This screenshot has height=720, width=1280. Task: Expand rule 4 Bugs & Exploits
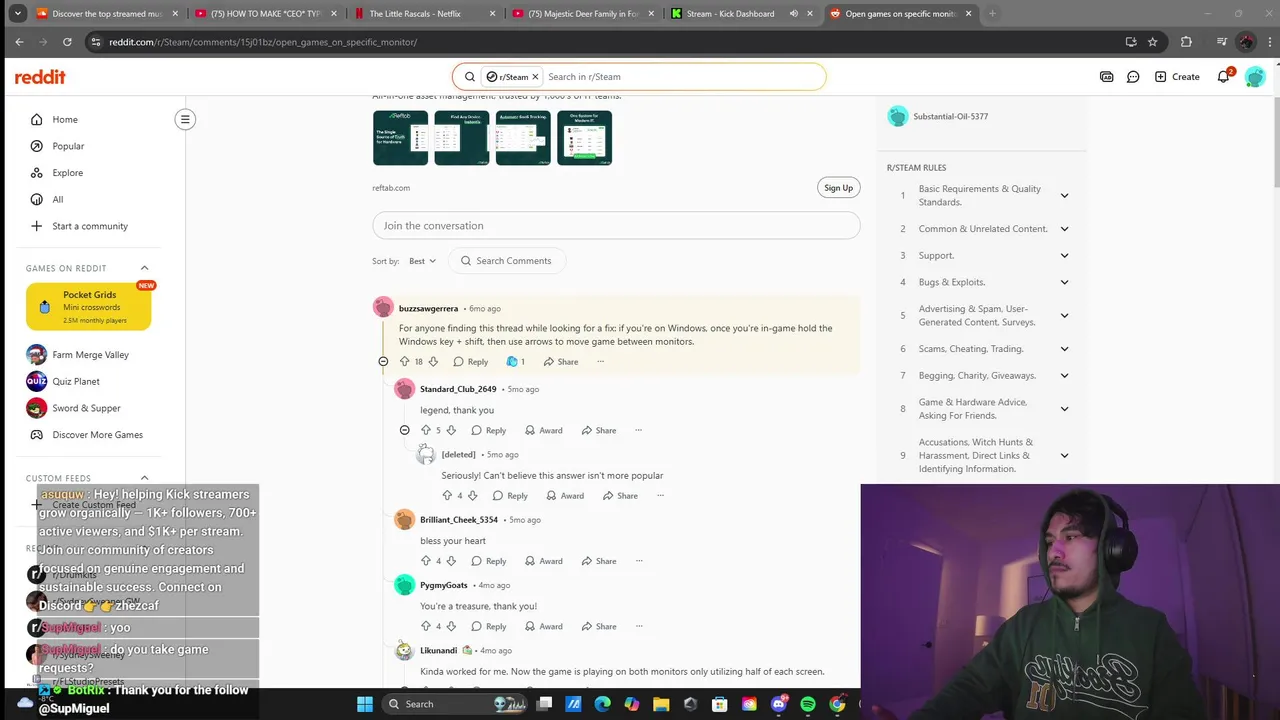pyautogui.click(x=1064, y=282)
